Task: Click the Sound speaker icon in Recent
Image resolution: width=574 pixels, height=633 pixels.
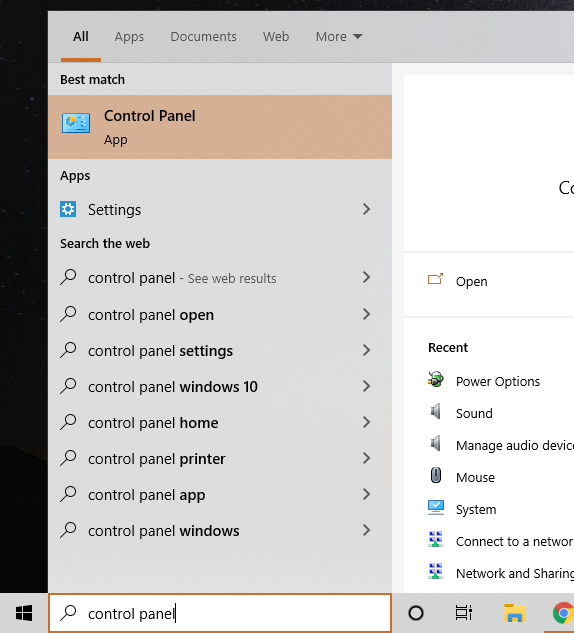Action: [x=436, y=412]
